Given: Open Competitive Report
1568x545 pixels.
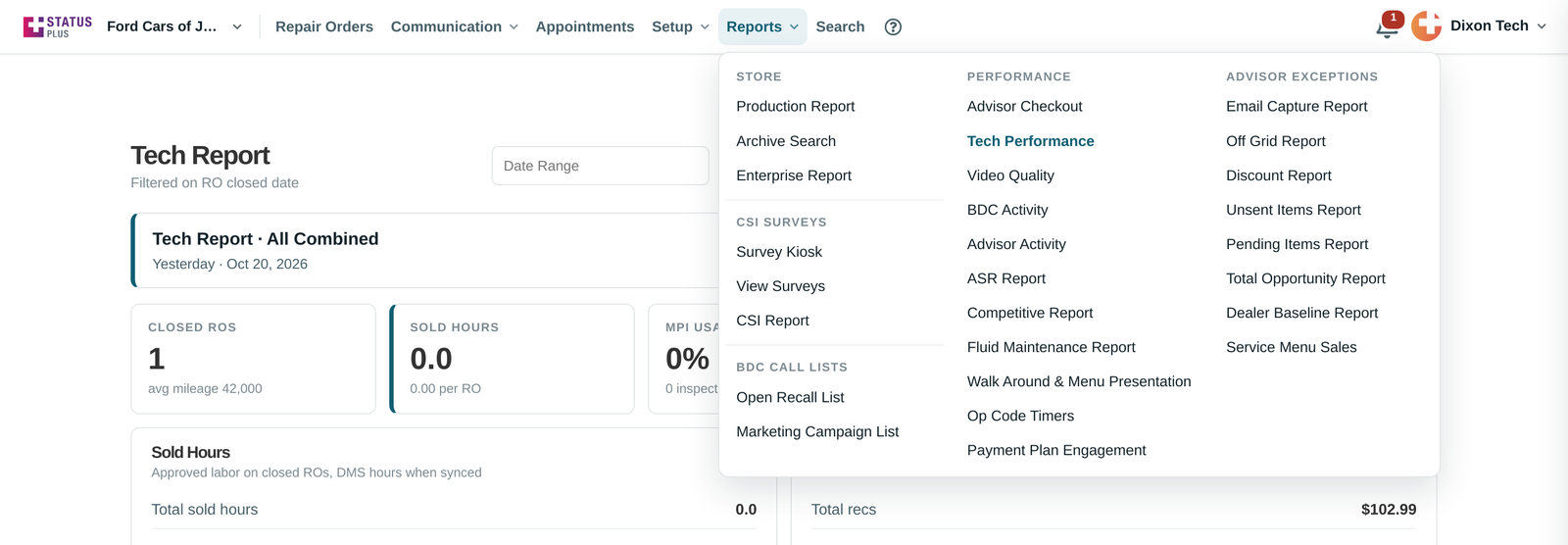Looking at the screenshot, I should coord(1030,313).
